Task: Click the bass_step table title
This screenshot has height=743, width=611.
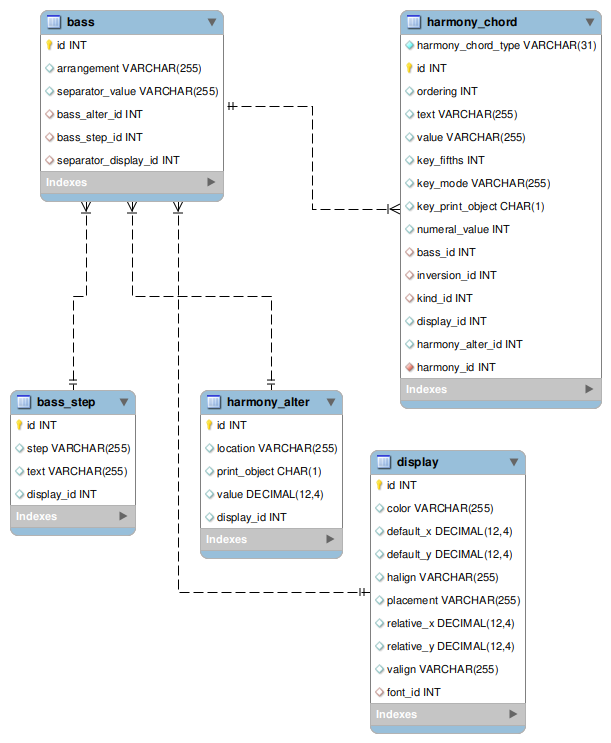Action: point(66,402)
